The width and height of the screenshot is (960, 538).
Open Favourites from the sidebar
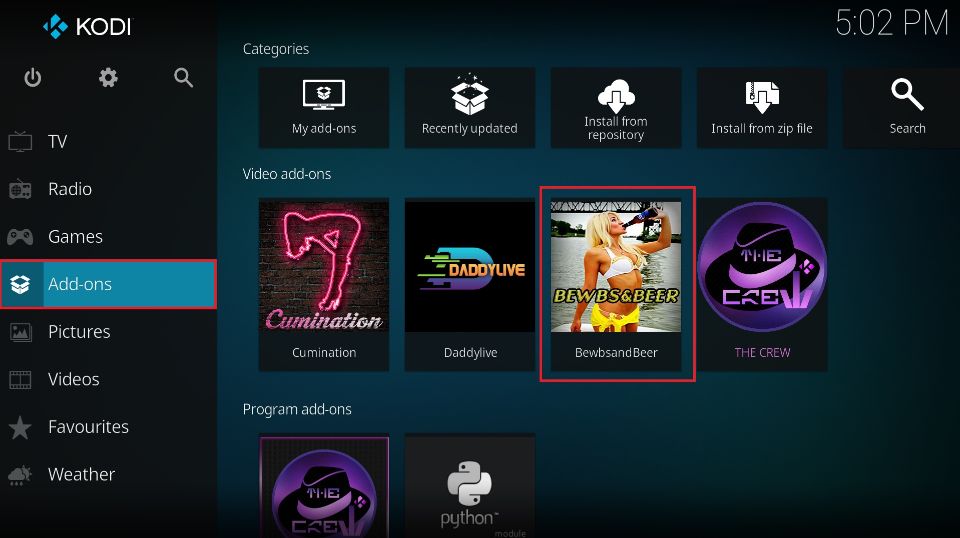[x=108, y=427]
